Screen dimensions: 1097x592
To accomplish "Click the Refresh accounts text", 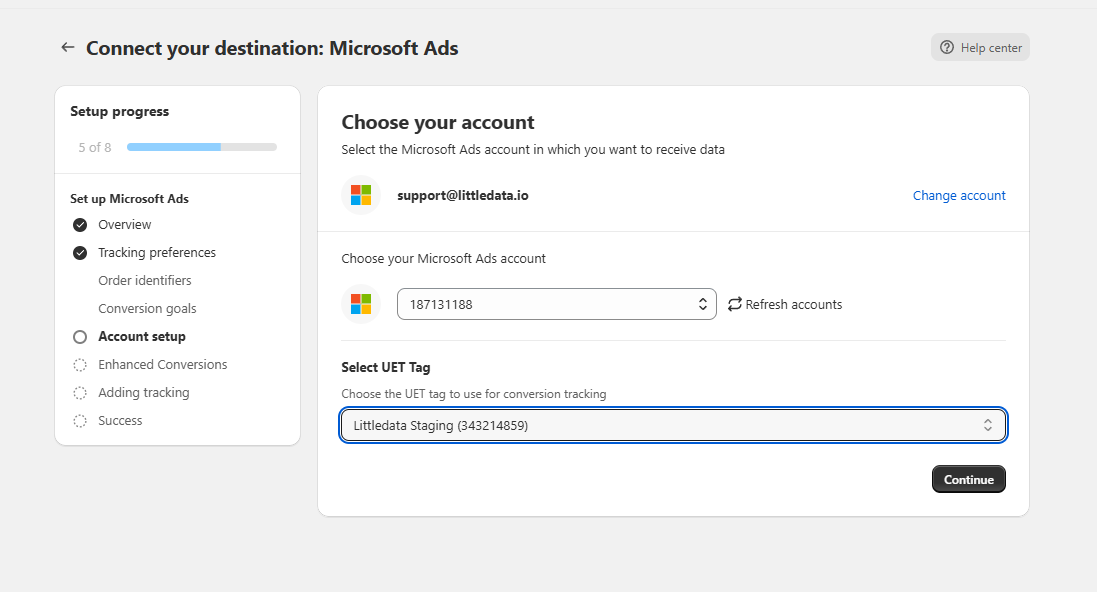I will [x=794, y=304].
